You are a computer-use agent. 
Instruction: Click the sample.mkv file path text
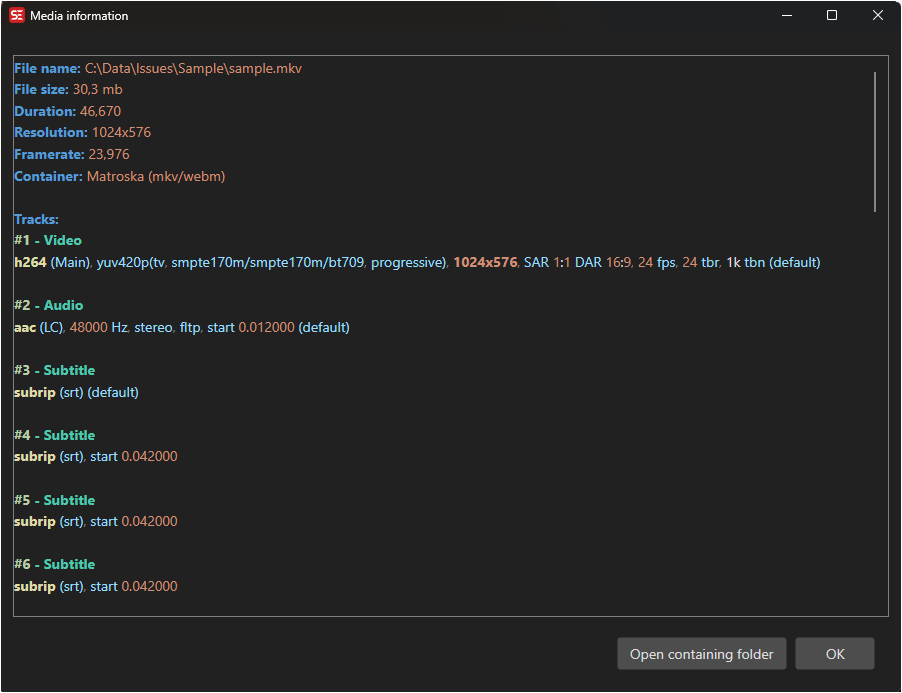pyautogui.click(x=193, y=69)
